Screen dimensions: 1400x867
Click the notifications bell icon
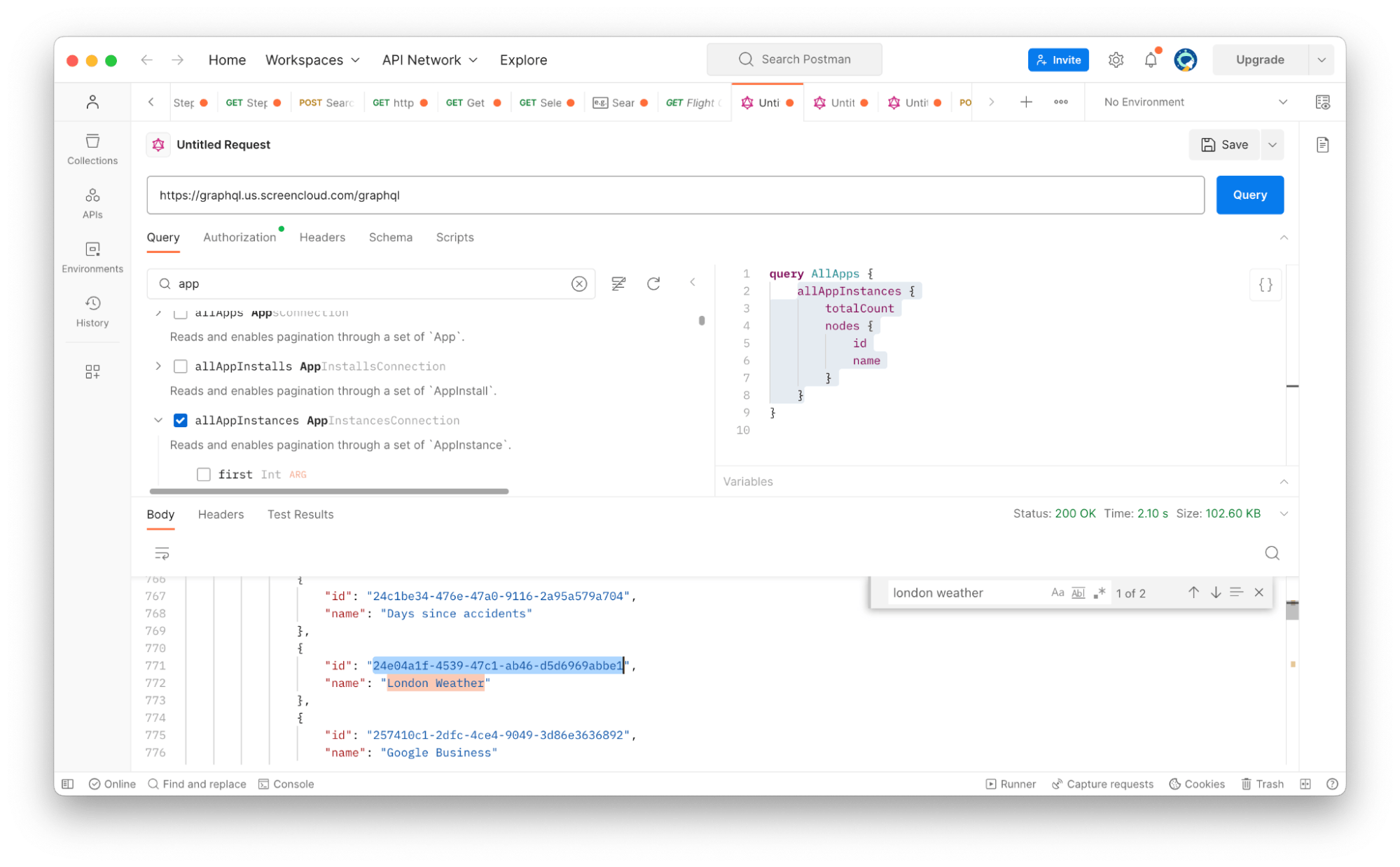point(1150,60)
